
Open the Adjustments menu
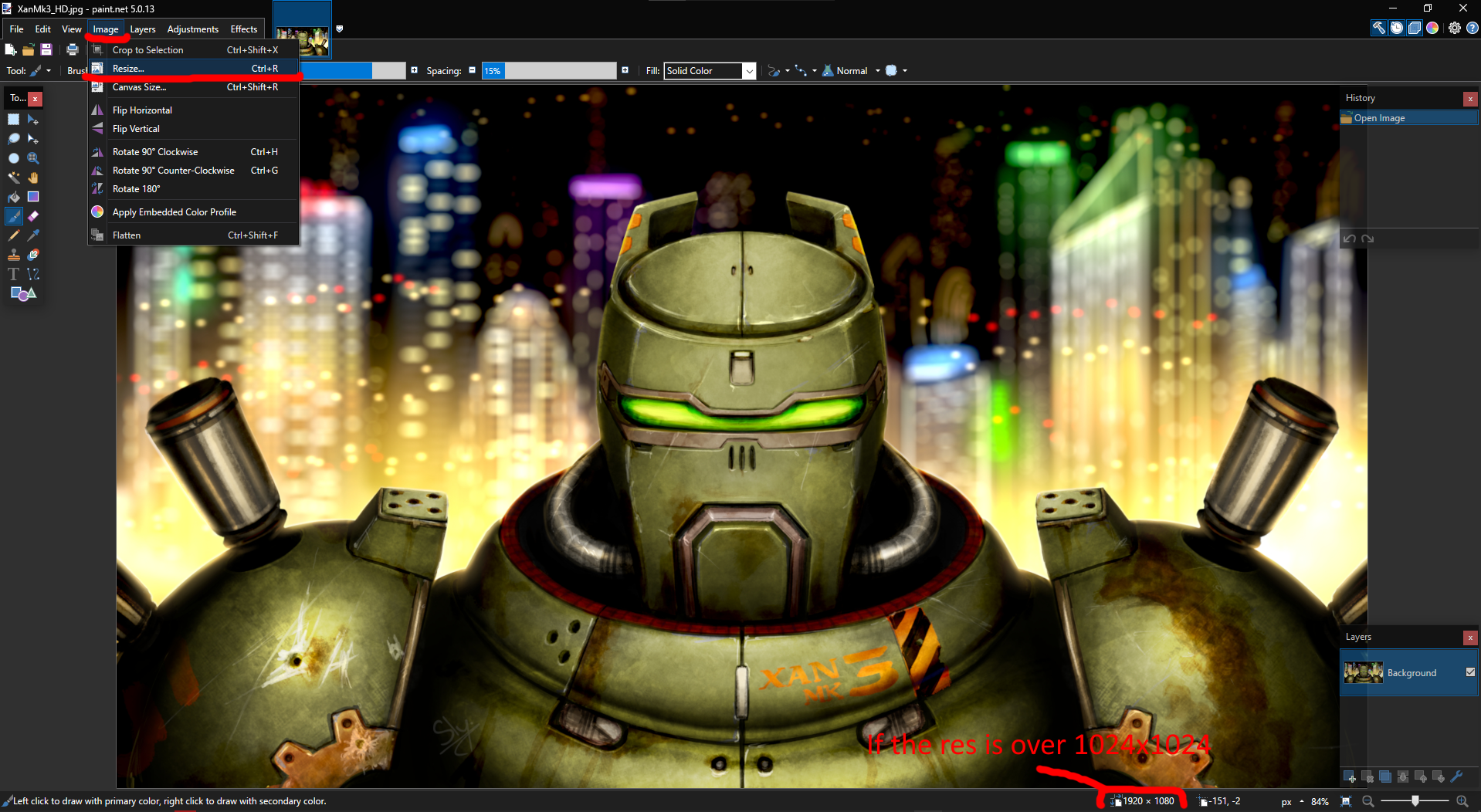click(x=193, y=29)
